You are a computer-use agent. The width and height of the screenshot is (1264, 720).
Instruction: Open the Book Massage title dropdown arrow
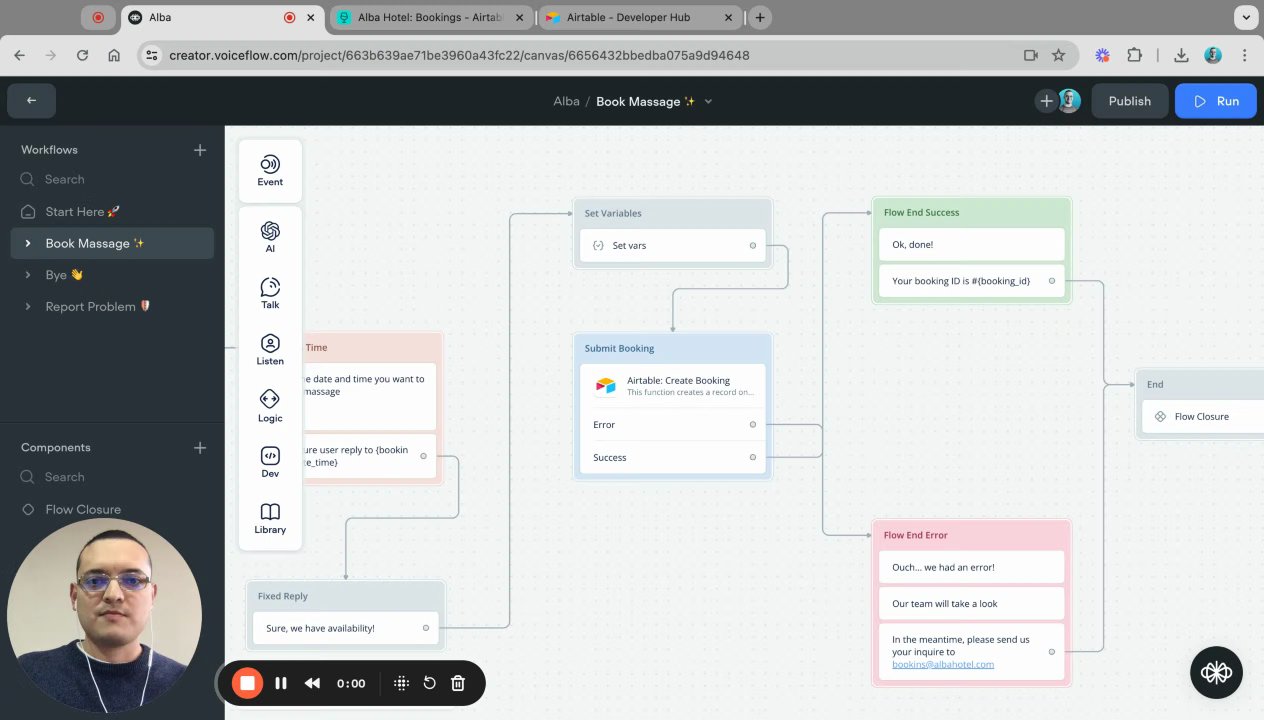point(709,102)
